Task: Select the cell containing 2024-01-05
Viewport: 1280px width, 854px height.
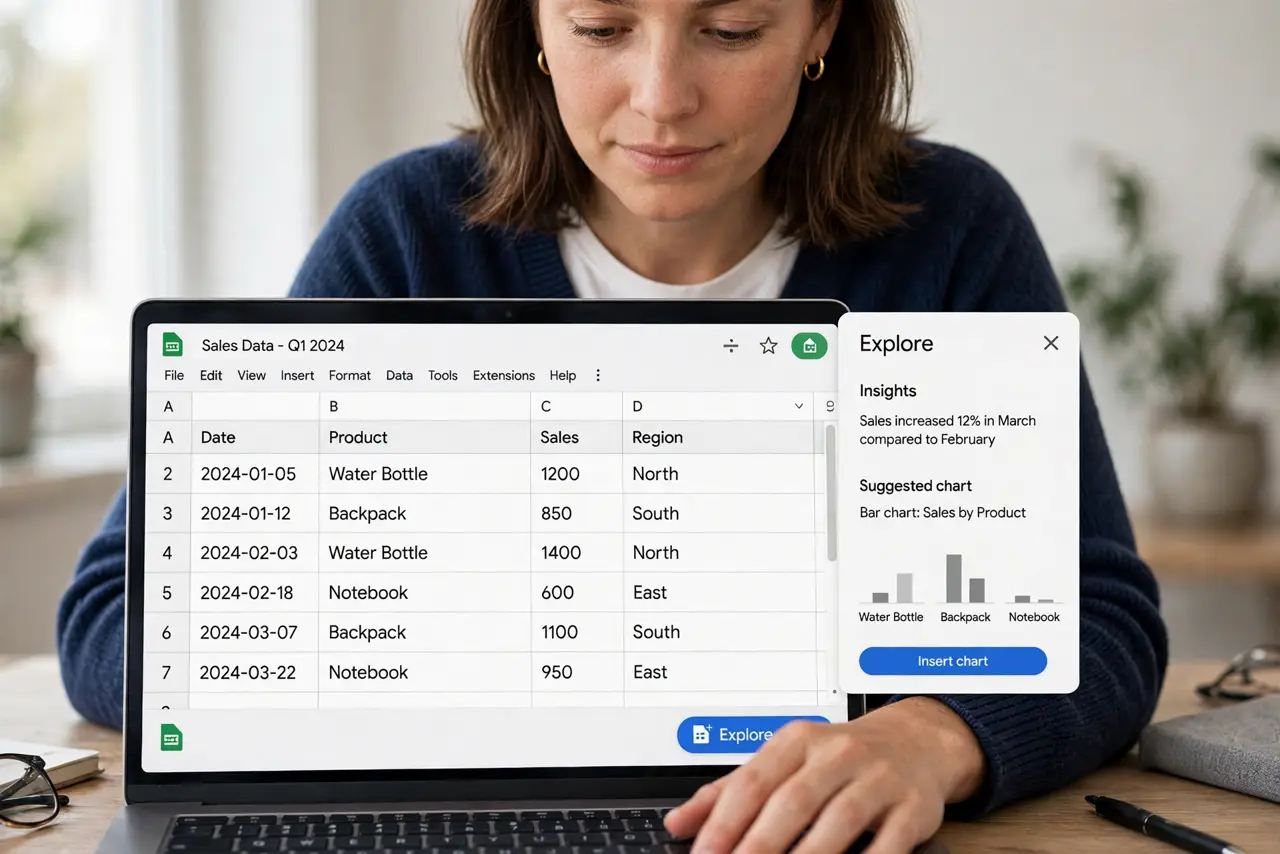Action: (255, 474)
